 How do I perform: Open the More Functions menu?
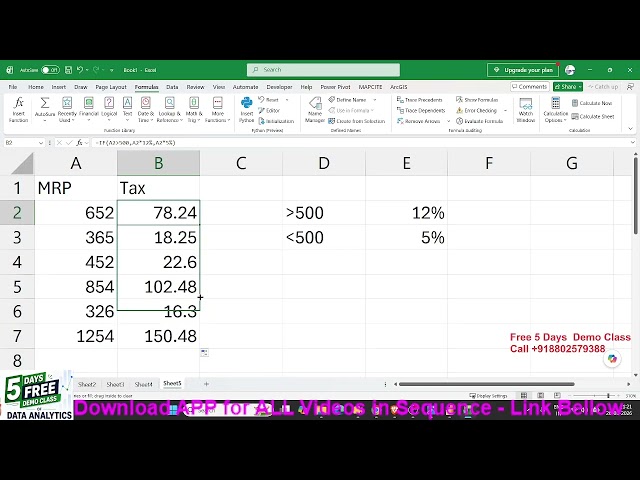point(218,109)
